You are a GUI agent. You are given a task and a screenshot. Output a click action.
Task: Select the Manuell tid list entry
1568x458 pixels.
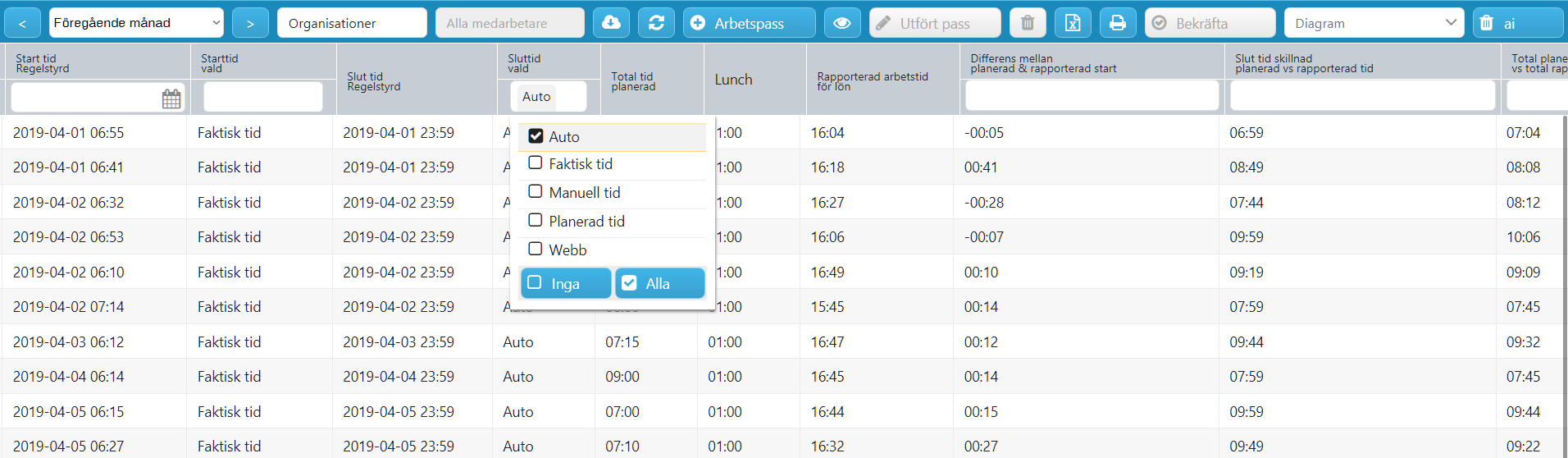pyautogui.click(x=612, y=192)
